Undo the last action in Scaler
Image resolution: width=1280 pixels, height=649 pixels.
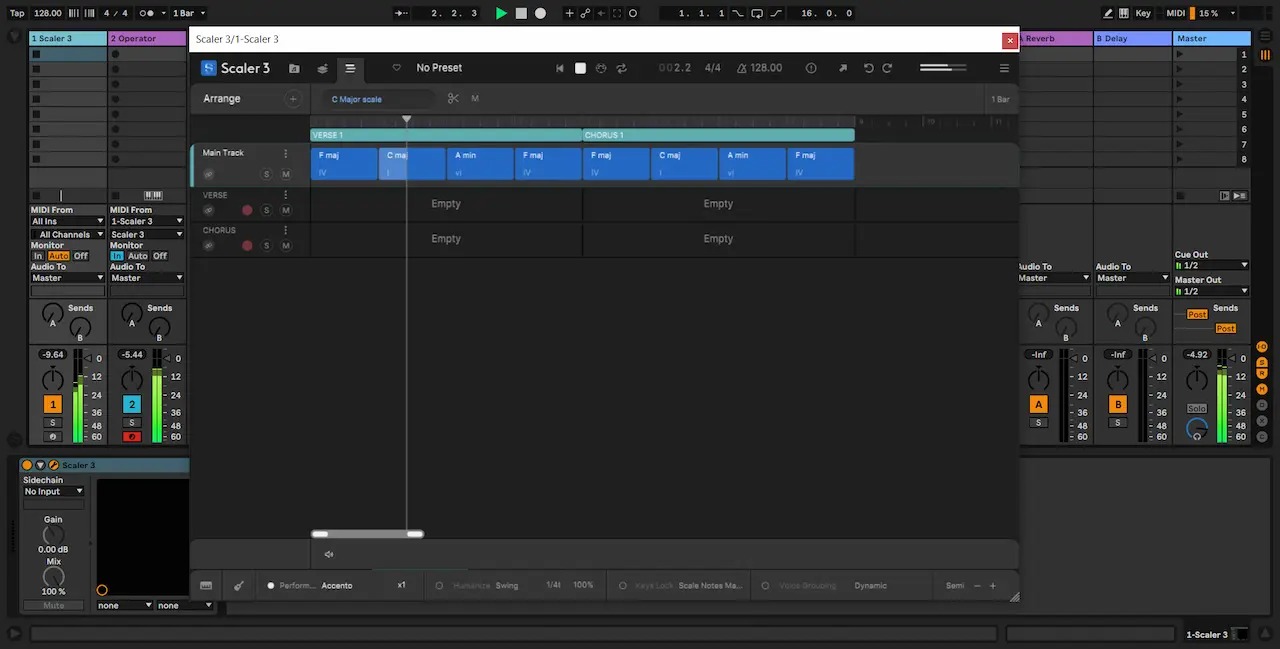868,68
